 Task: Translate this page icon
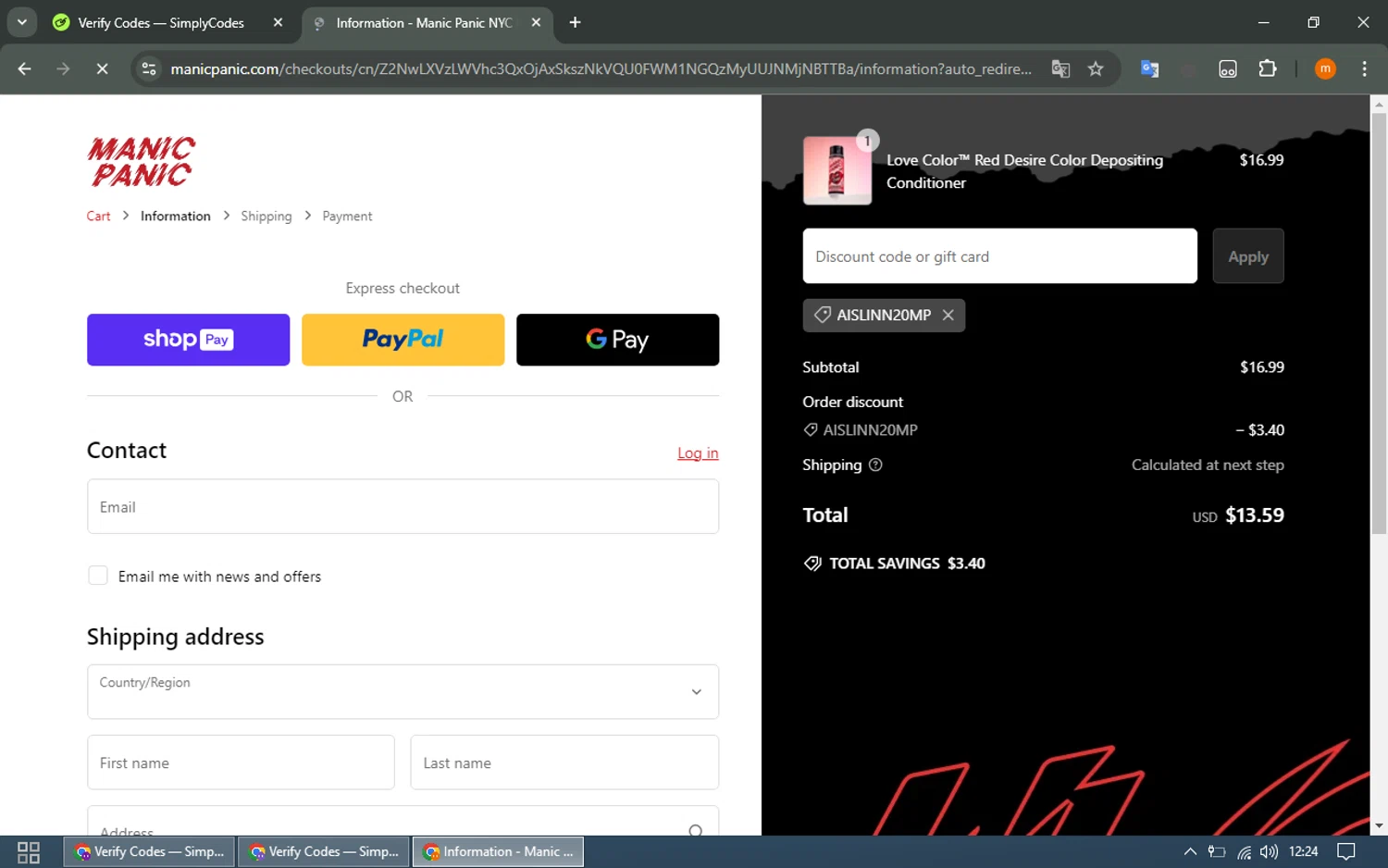pos(1060,68)
